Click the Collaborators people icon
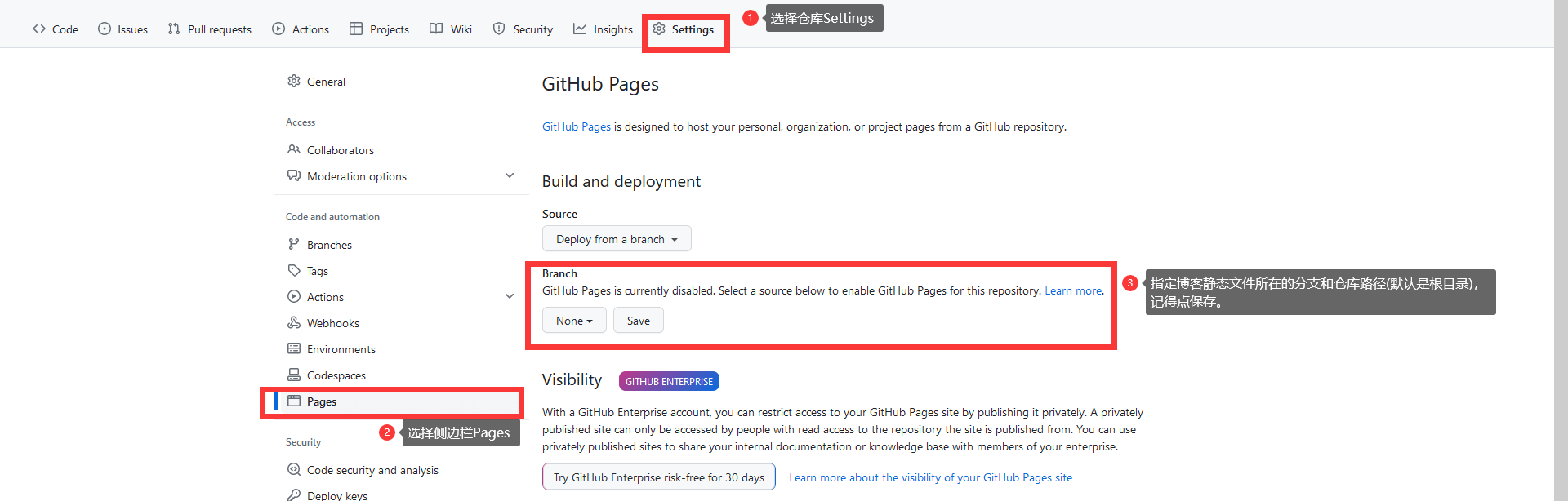Image resolution: width=1568 pixels, height=501 pixels. (x=294, y=149)
